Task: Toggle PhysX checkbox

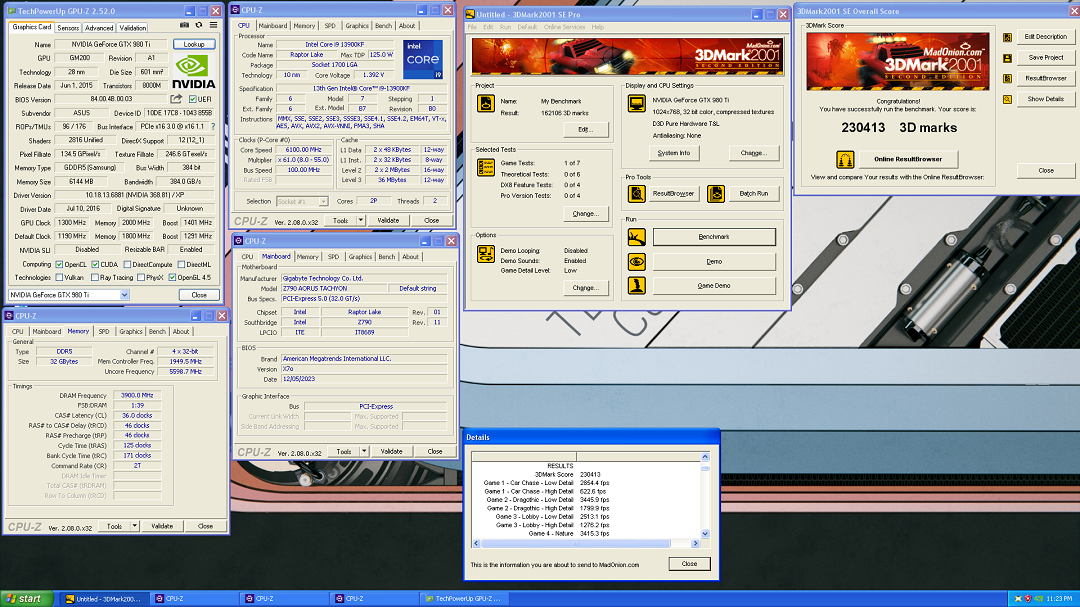Action: [141, 278]
